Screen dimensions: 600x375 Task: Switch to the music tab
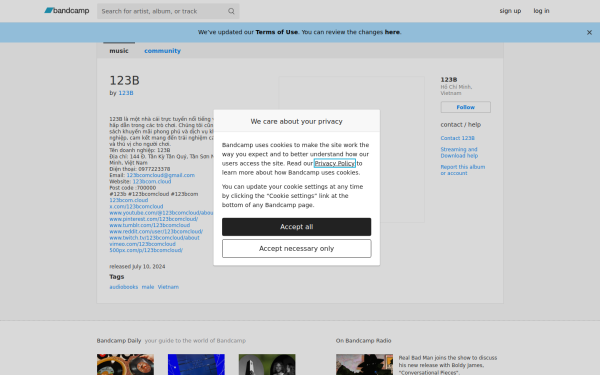click(x=119, y=51)
